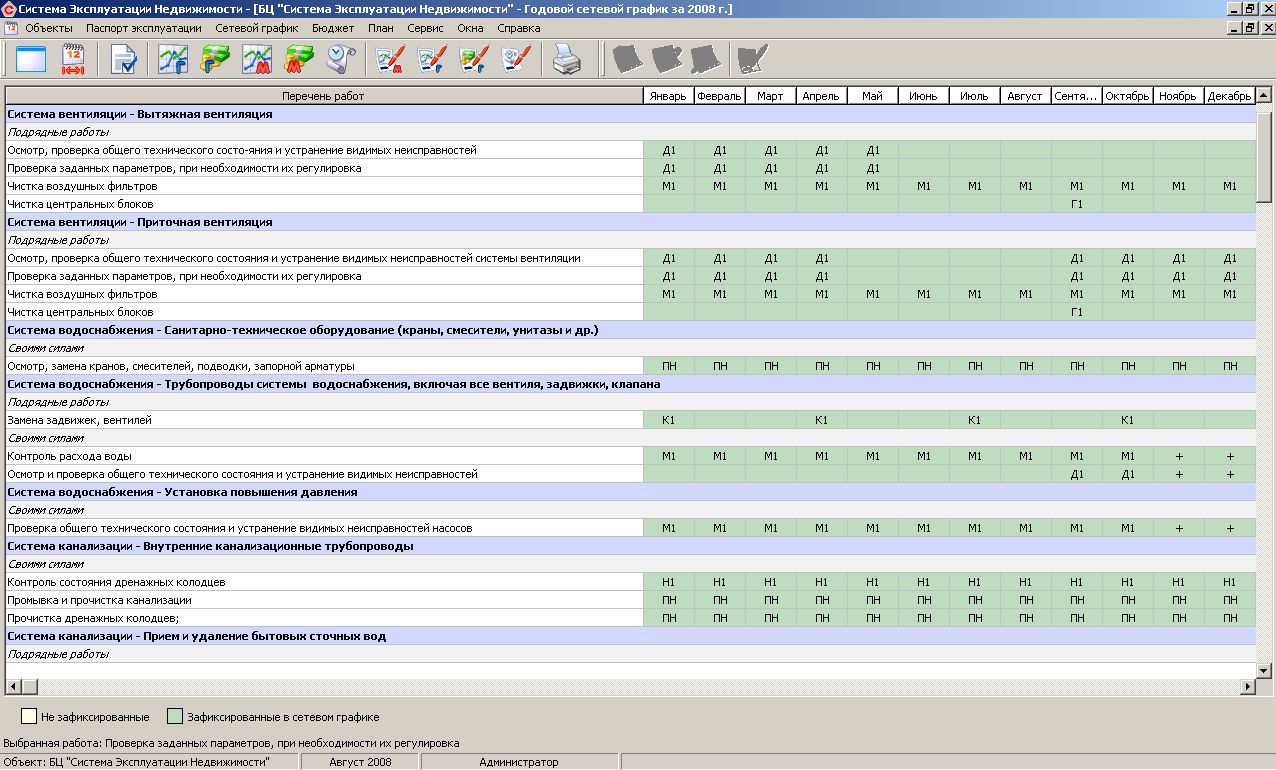The height and width of the screenshot is (770, 1276).
Task: Select the Проверка общего технического состояния насосов row
Action: click(324, 528)
